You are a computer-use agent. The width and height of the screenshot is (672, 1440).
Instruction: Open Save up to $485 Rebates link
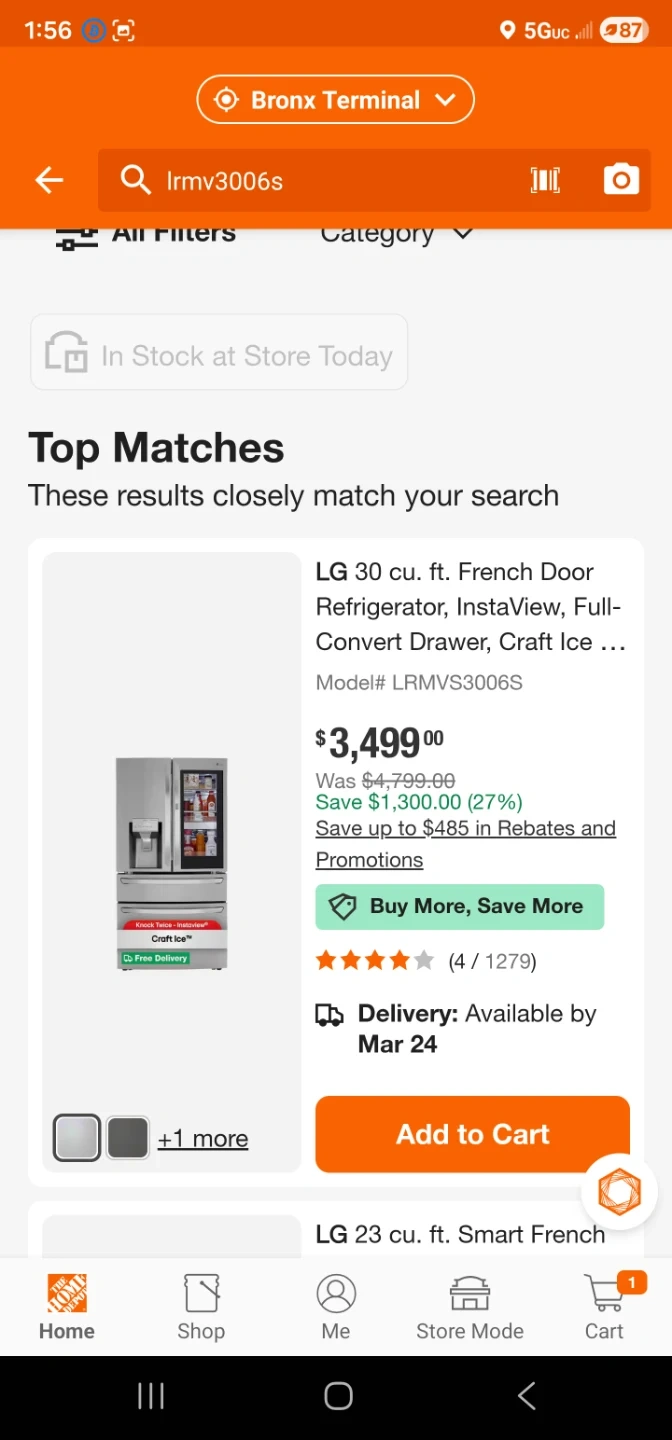tap(465, 843)
